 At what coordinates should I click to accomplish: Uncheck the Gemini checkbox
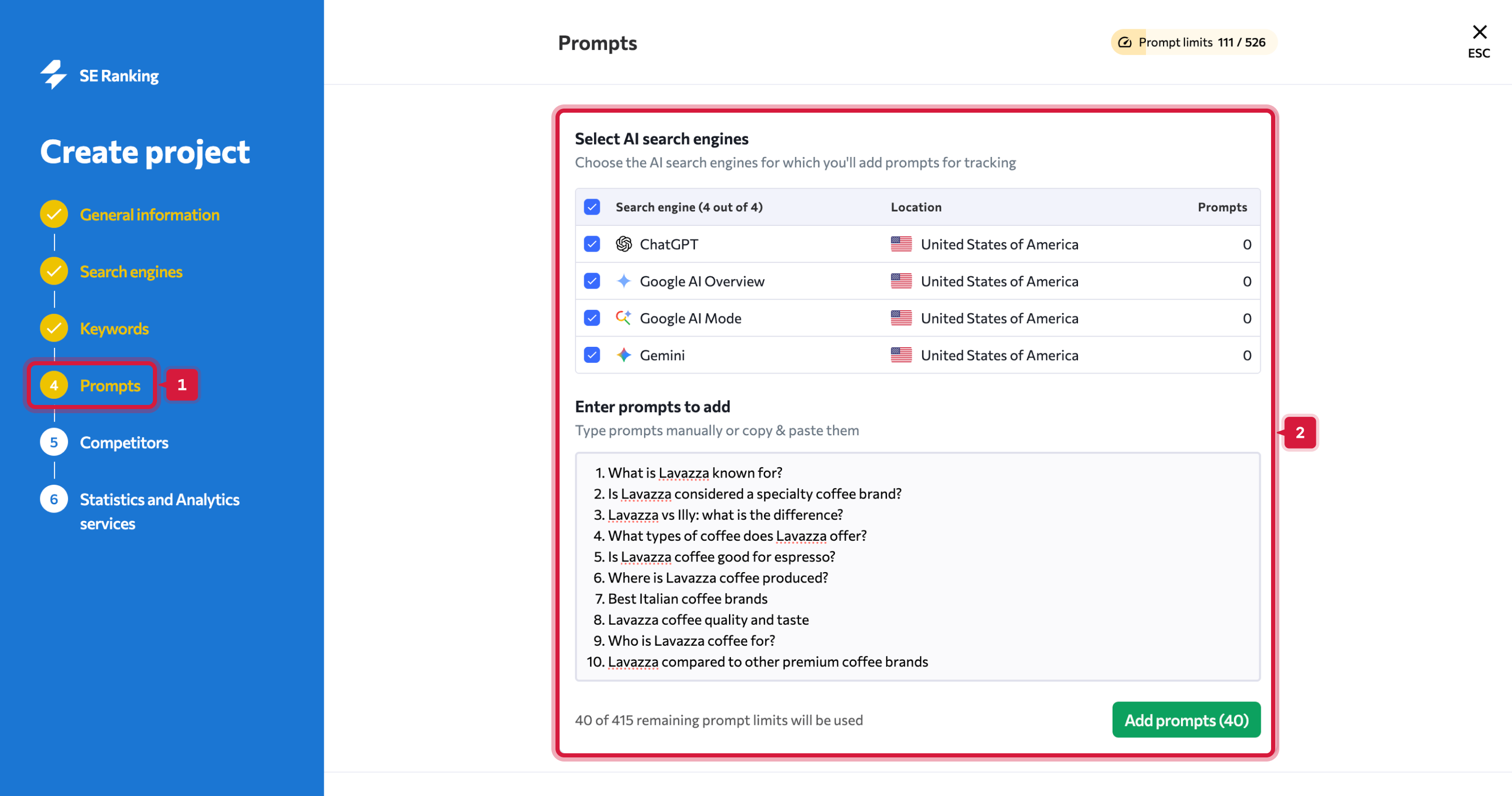point(592,355)
